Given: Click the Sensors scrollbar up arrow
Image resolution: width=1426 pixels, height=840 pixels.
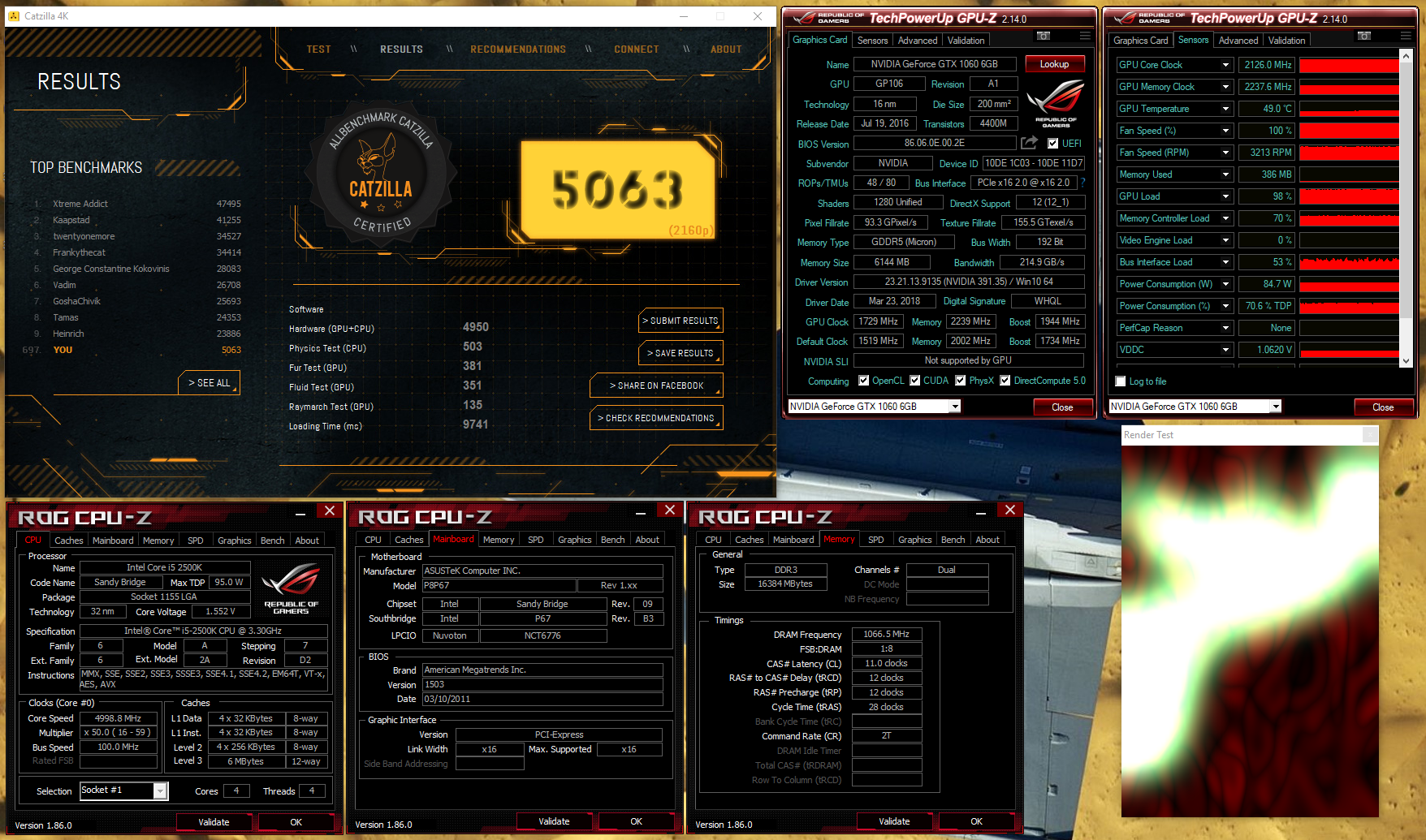Looking at the screenshot, I should (1406, 55).
